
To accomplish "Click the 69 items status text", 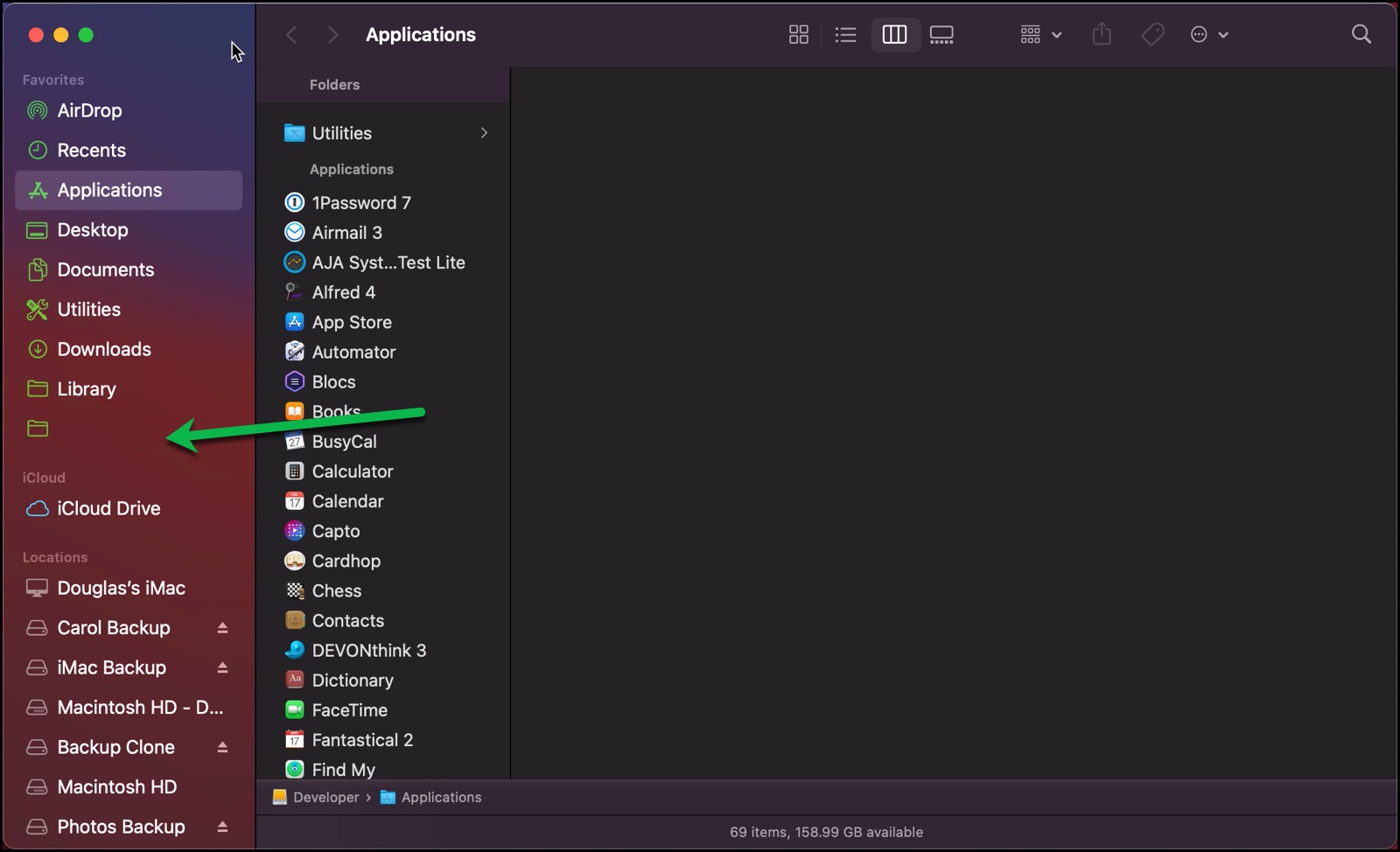I will coord(826,832).
